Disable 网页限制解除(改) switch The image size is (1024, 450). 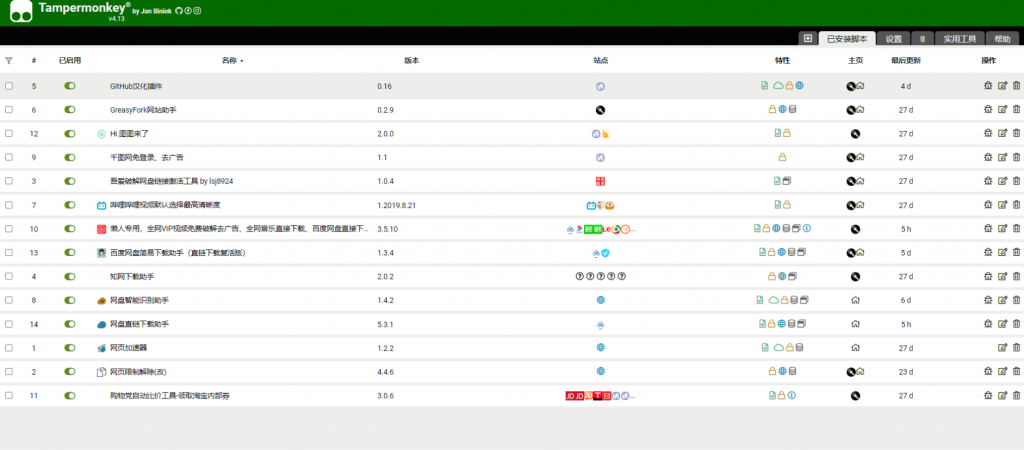click(x=69, y=372)
